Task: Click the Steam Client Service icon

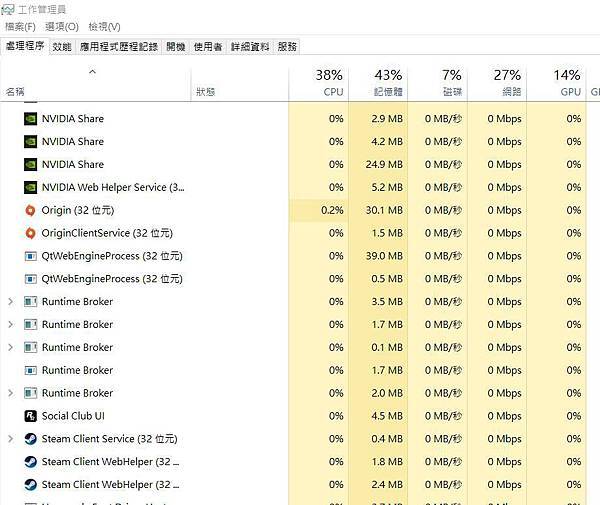Action: (x=31, y=439)
